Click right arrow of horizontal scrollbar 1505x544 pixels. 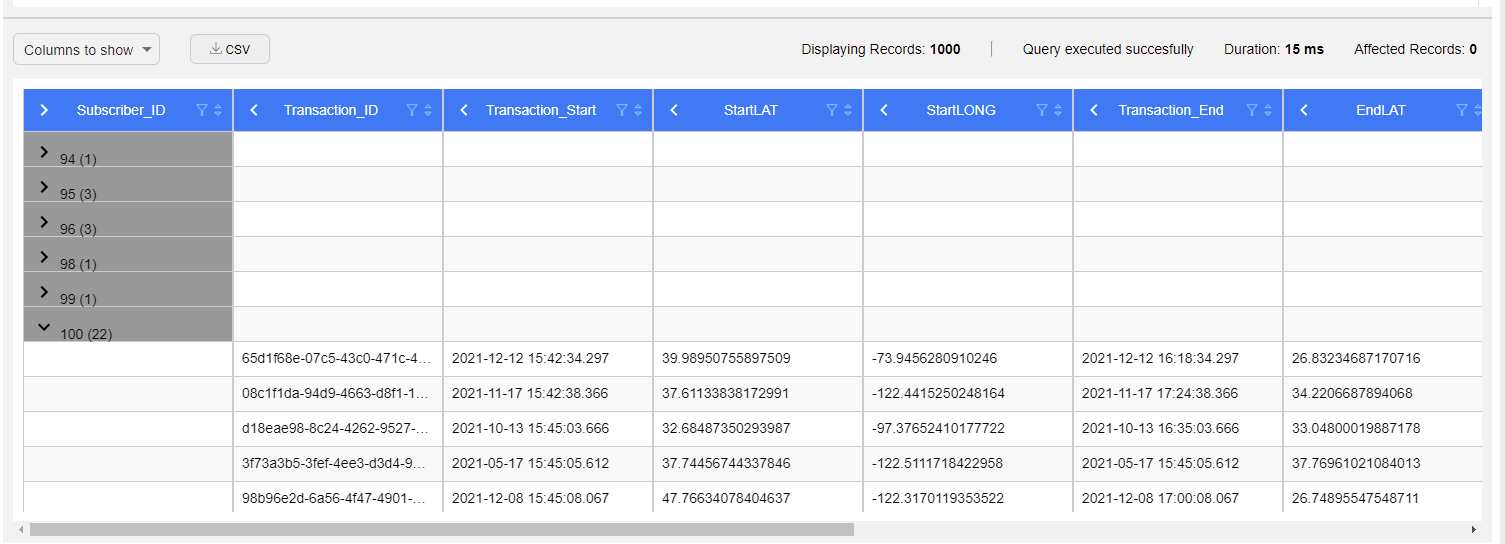[1473, 529]
